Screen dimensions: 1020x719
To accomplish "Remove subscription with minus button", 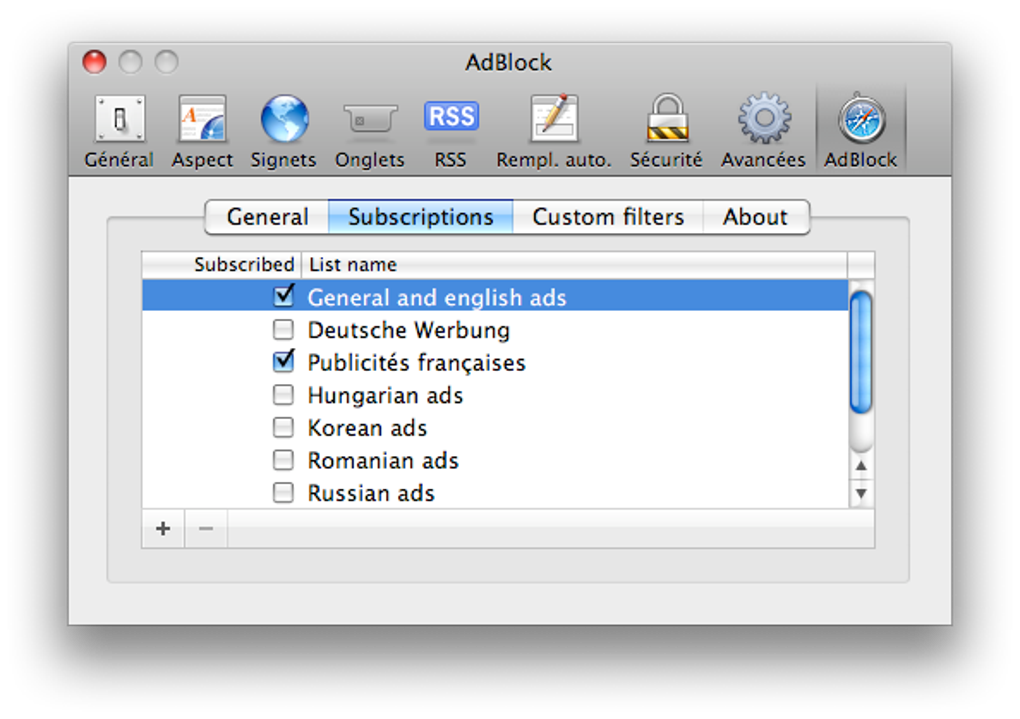I will pyautogui.click(x=206, y=528).
